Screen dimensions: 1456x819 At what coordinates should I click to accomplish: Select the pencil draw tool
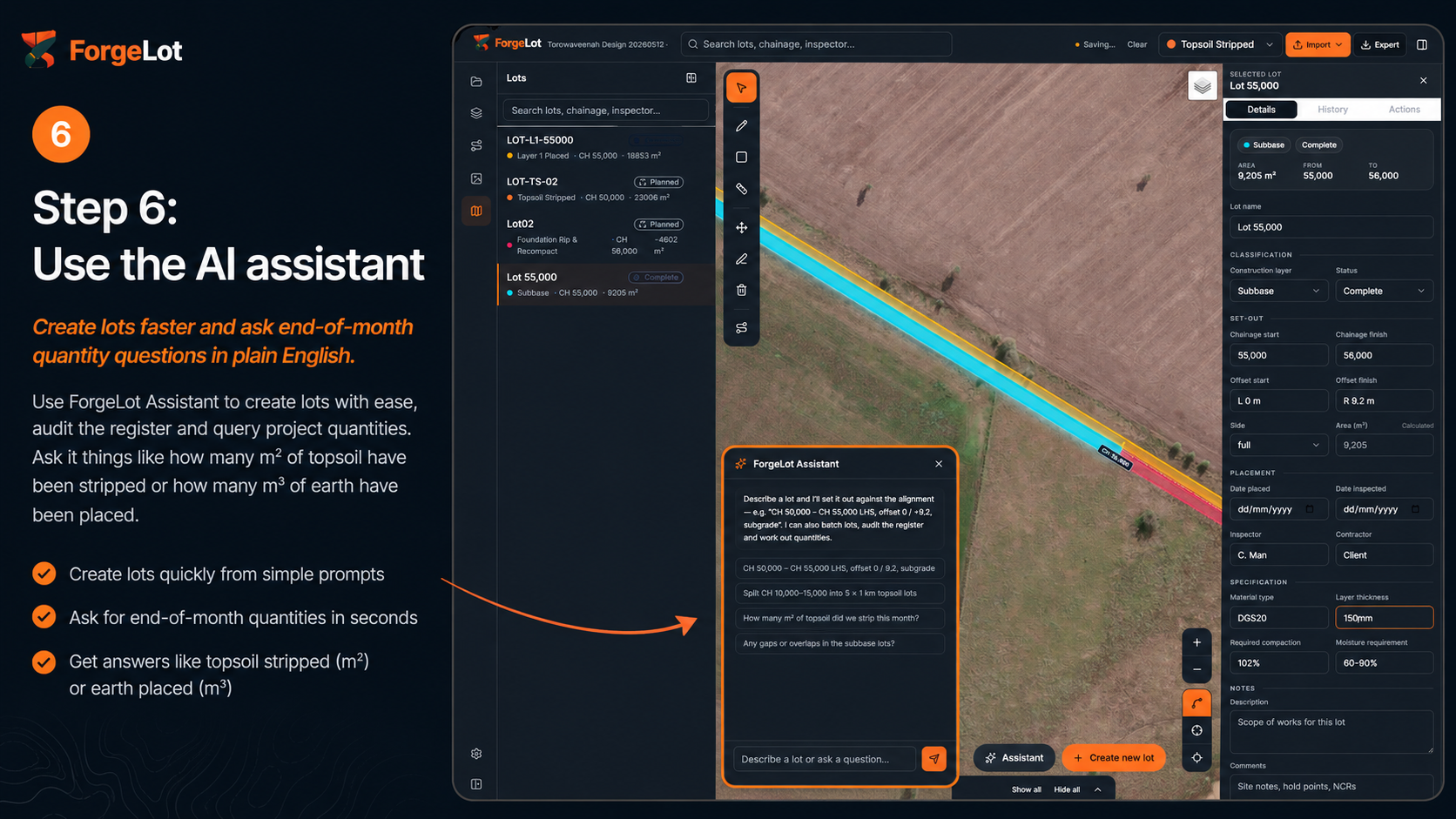coord(741,126)
